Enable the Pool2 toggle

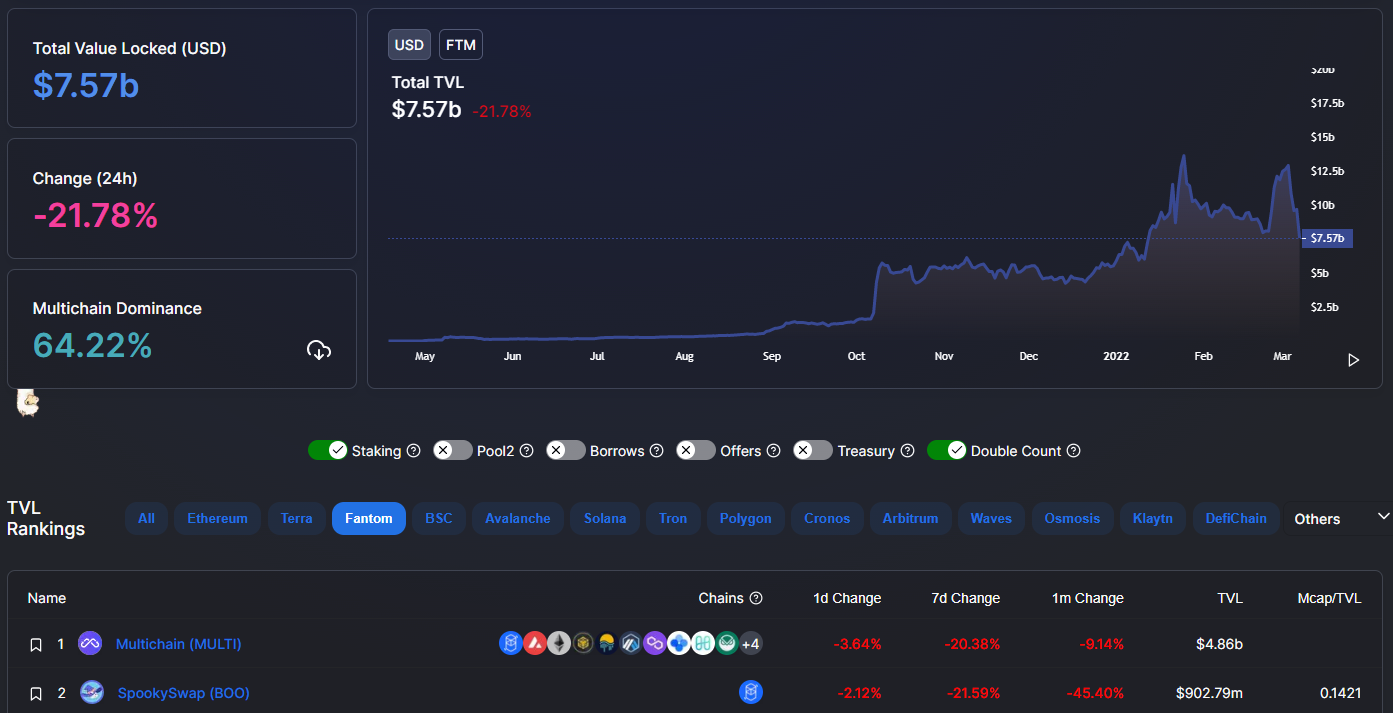click(x=453, y=450)
